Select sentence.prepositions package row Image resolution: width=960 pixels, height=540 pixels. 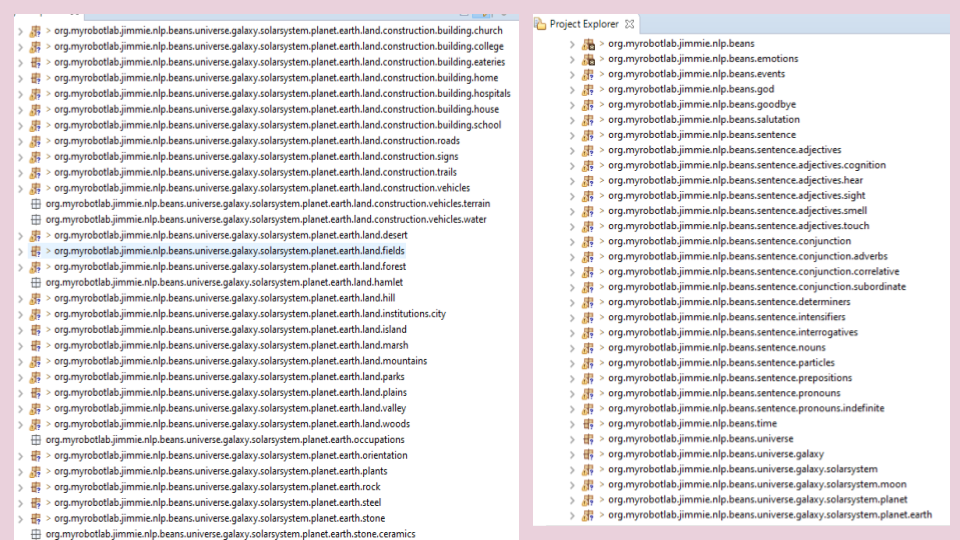click(730, 378)
